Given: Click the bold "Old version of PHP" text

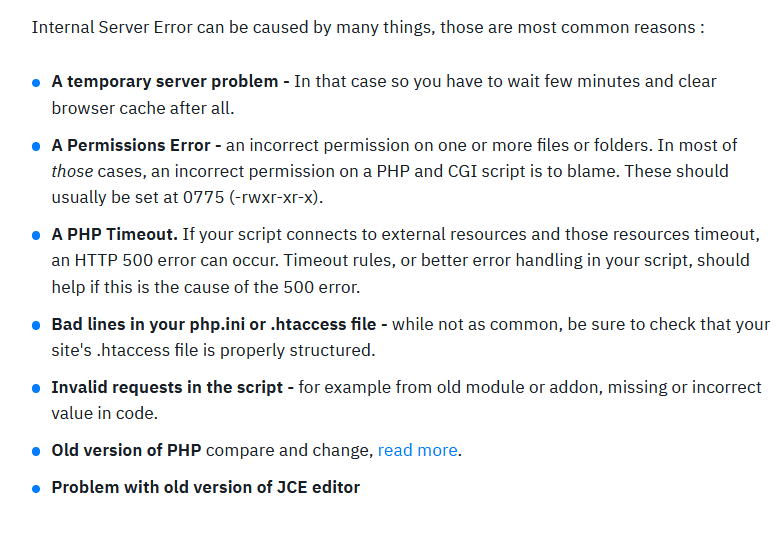Looking at the screenshot, I should pyautogui.click(x=126, y=451).
